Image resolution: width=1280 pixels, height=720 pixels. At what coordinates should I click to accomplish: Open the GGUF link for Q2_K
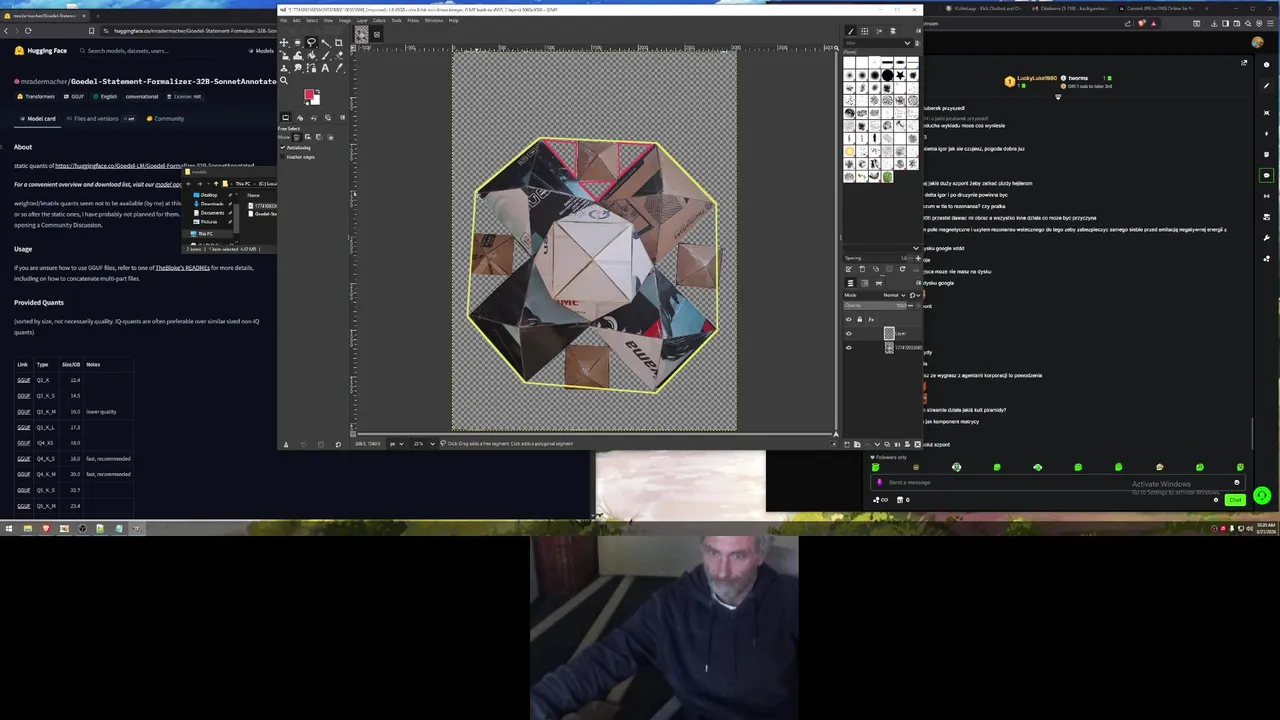pos(23,380)
